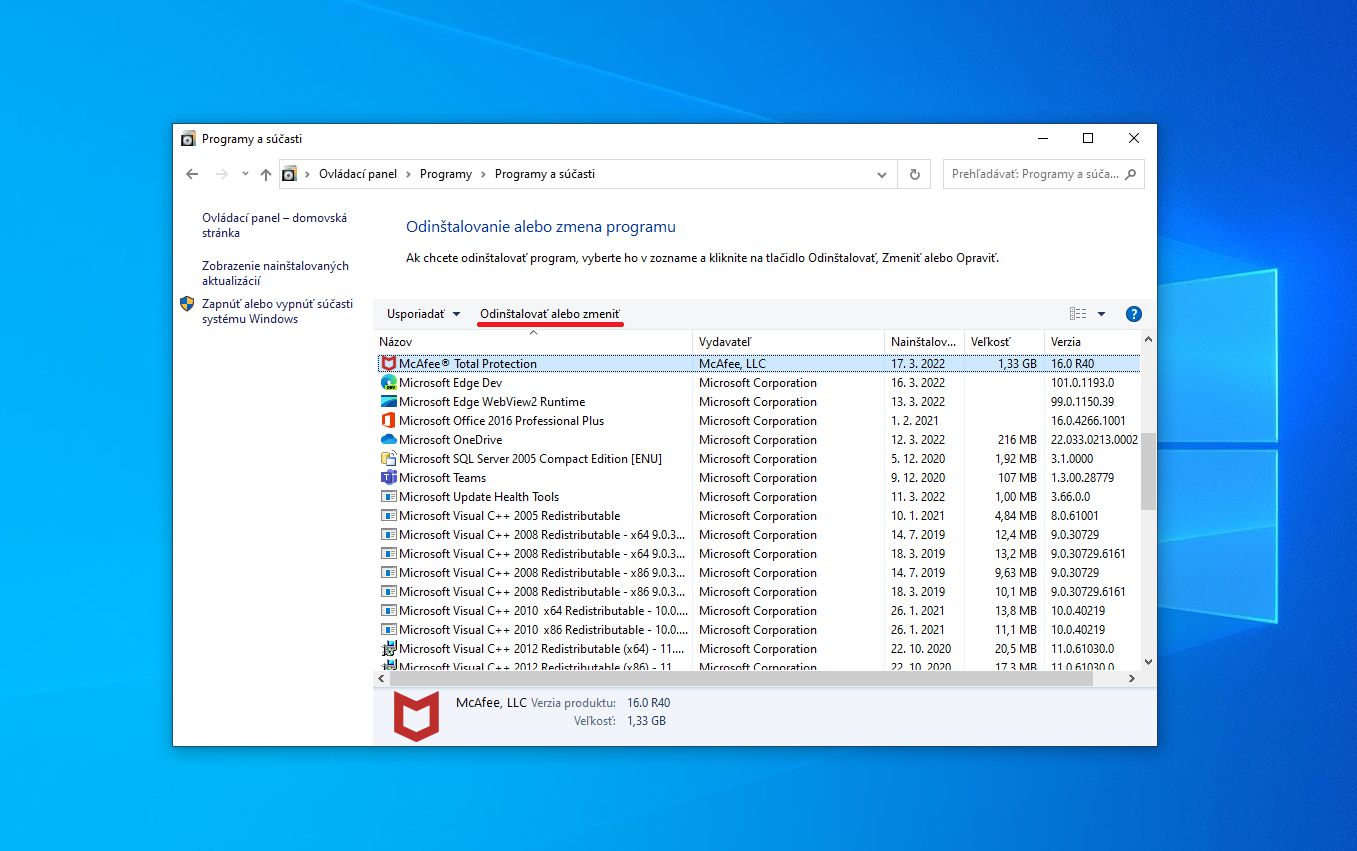
Task: Click the Visual C++ 2012 (x64) installer icon
Action: 389,648
